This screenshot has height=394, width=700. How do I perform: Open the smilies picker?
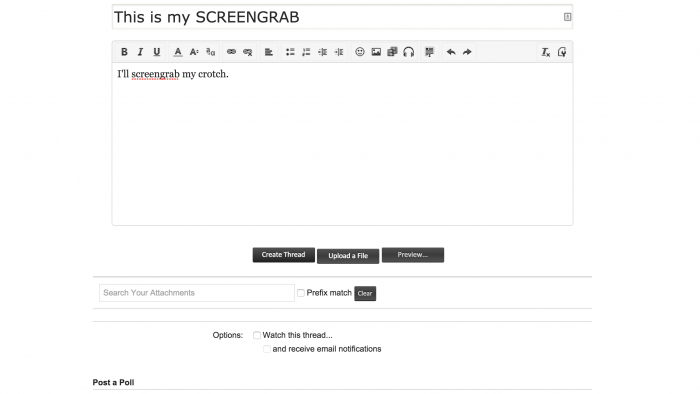point(360,52)
